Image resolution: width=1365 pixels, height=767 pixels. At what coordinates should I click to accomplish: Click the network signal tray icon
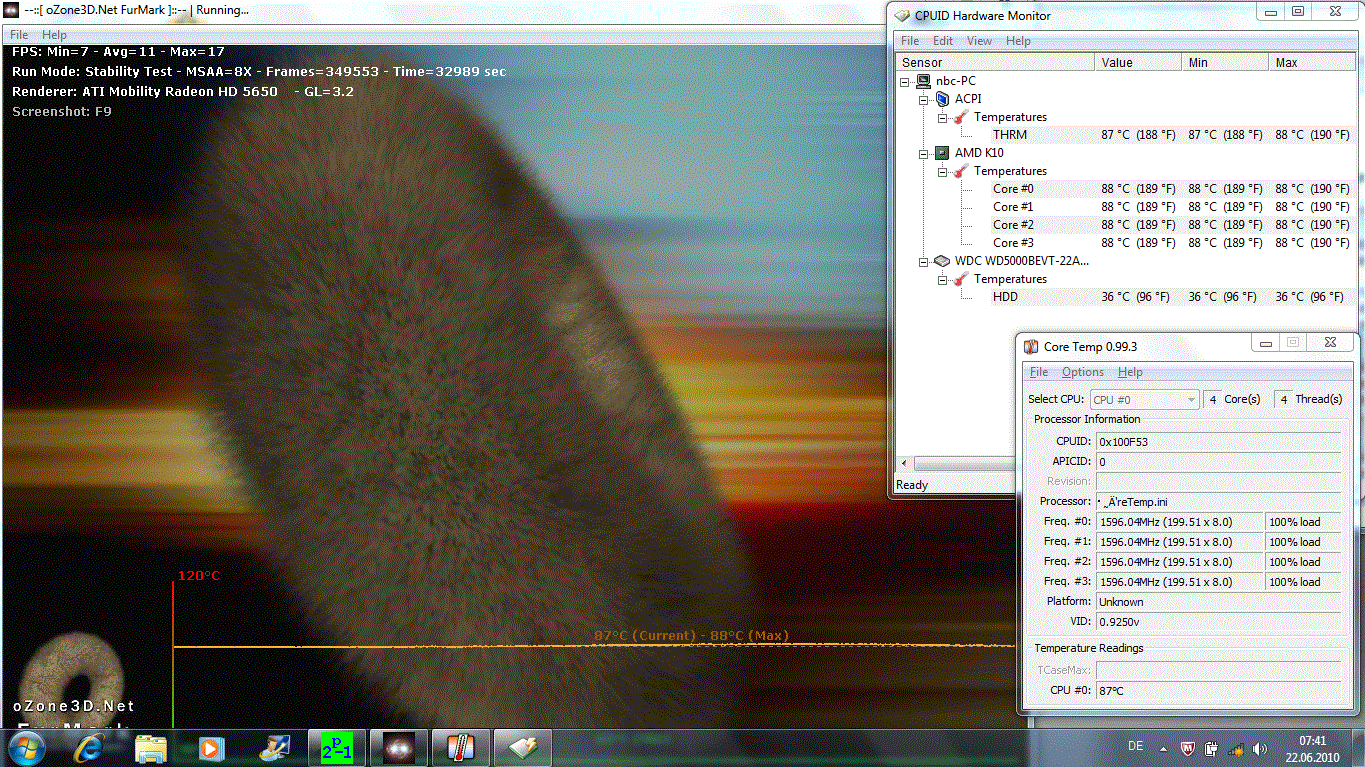tap(1235, 748)
